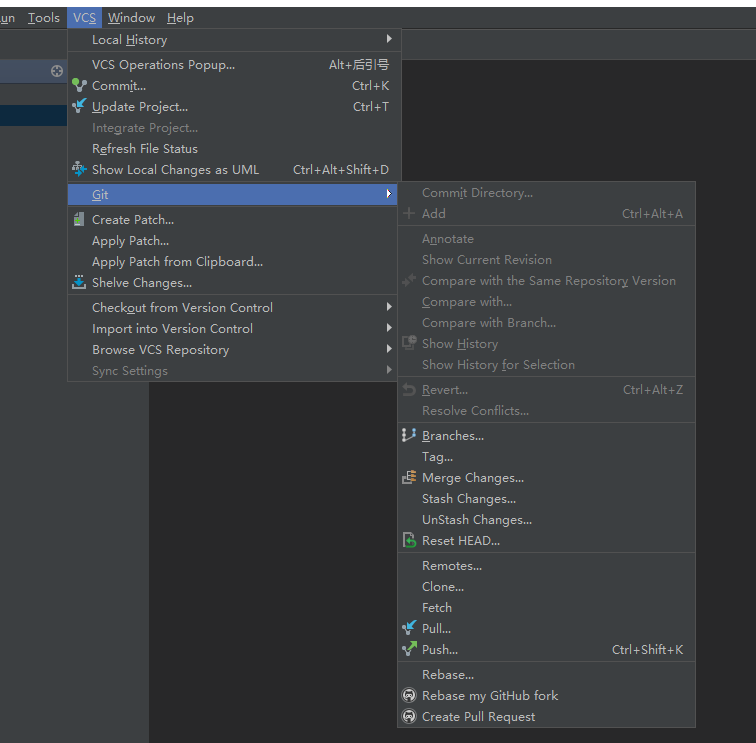This screenshot has width=756, height=743.
Task: Open the Help menu
Action: coord(180,18)
